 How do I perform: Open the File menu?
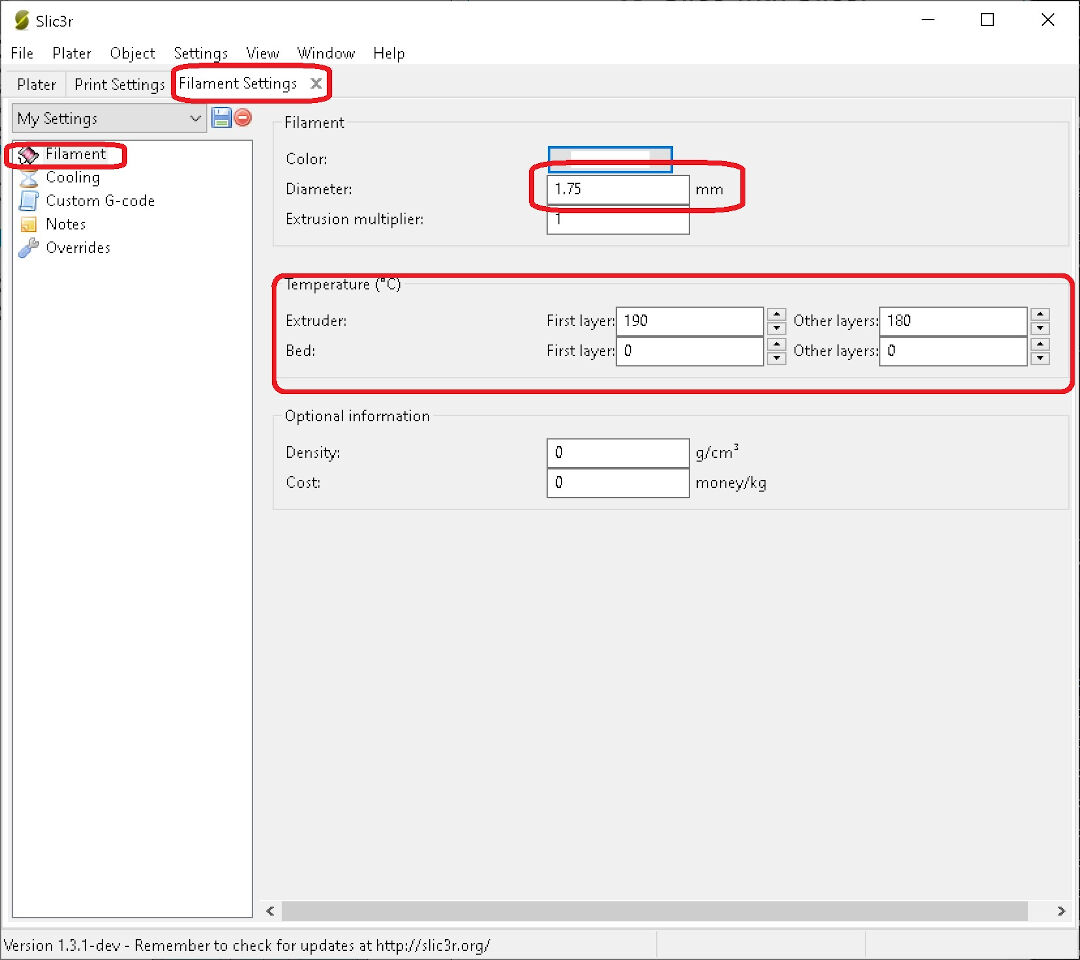[22, 53]
